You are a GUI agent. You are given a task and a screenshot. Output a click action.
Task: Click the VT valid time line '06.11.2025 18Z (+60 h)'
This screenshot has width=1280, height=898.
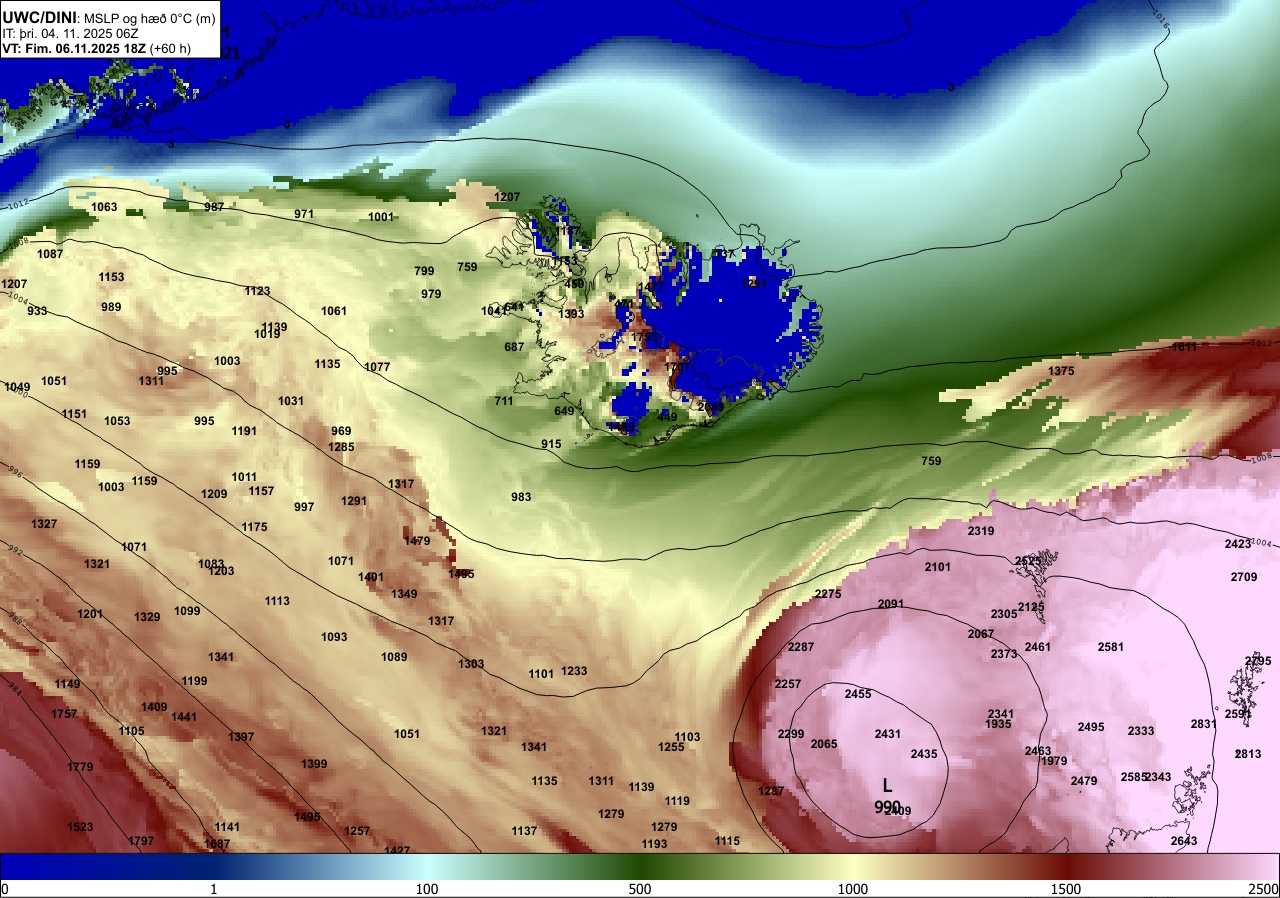tap(124, 48)
